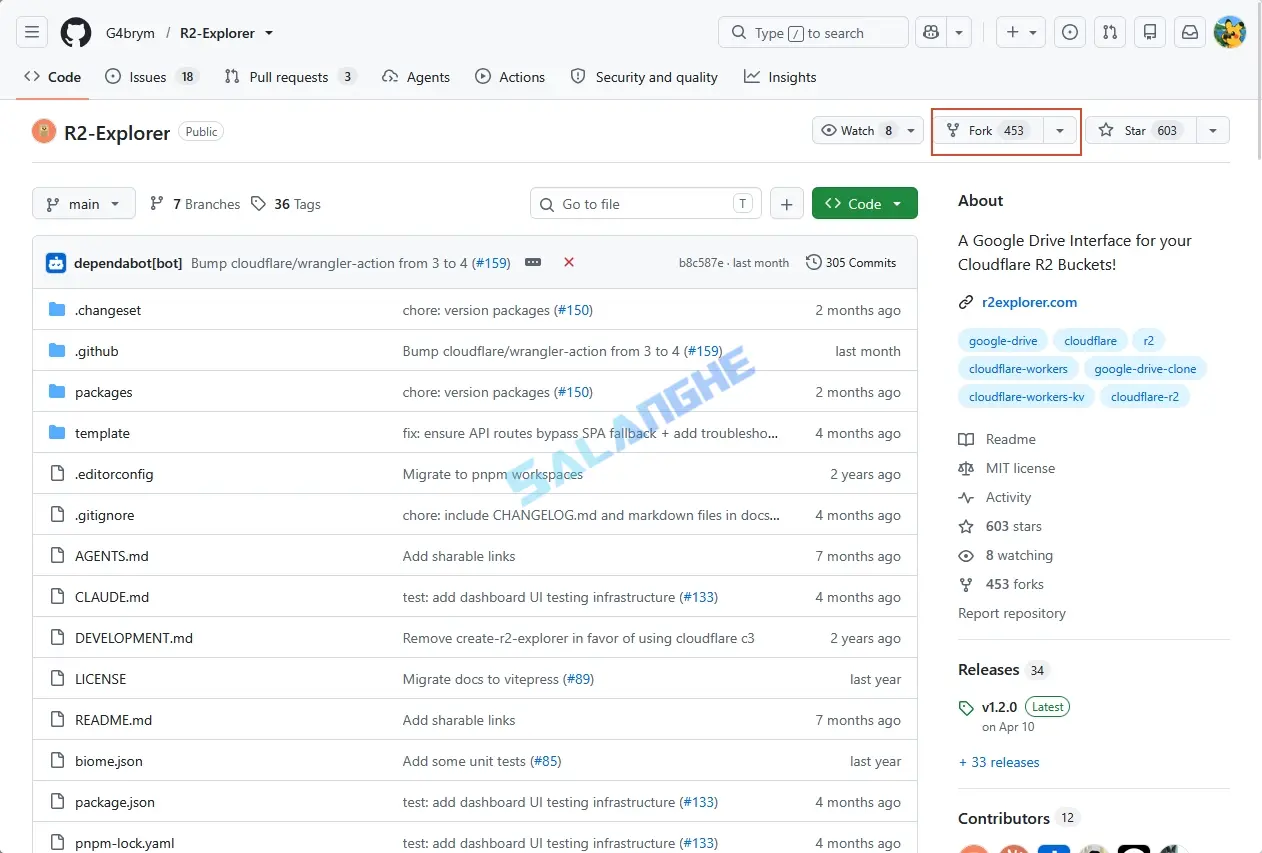Open the biome.json file
The image size is (1262, 853).
[109, 761]
